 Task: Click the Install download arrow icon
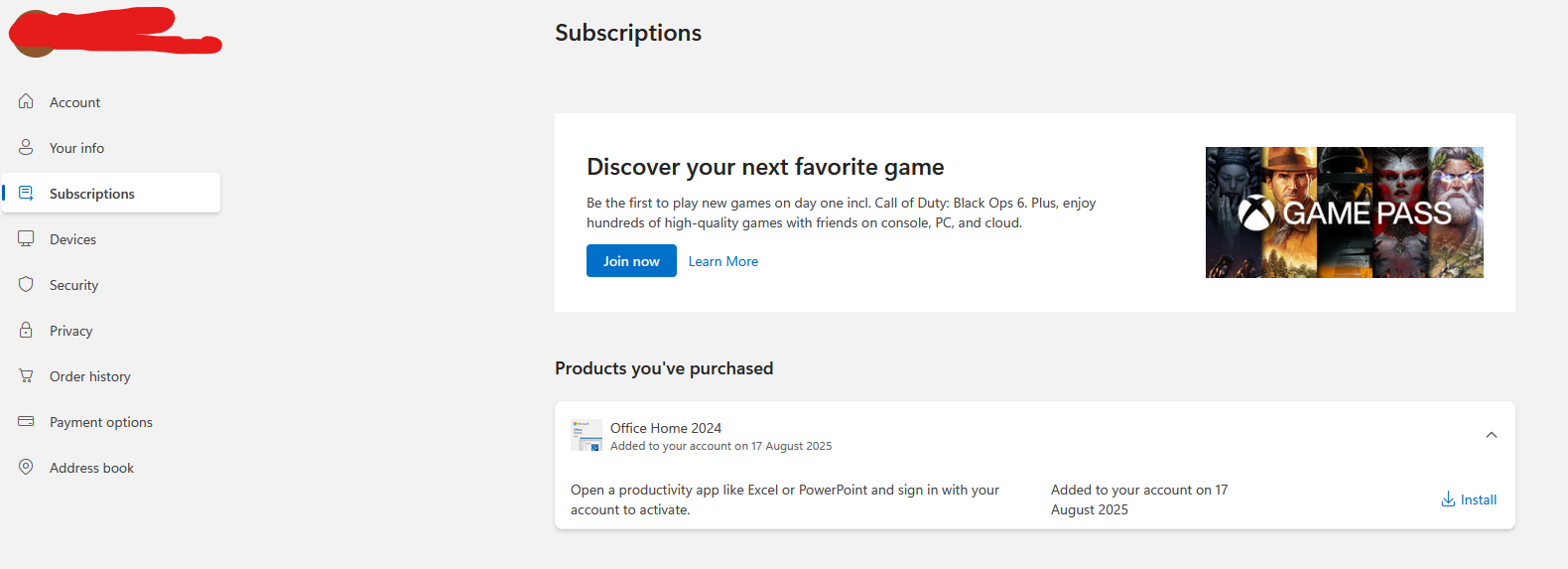coord(1448,499)
